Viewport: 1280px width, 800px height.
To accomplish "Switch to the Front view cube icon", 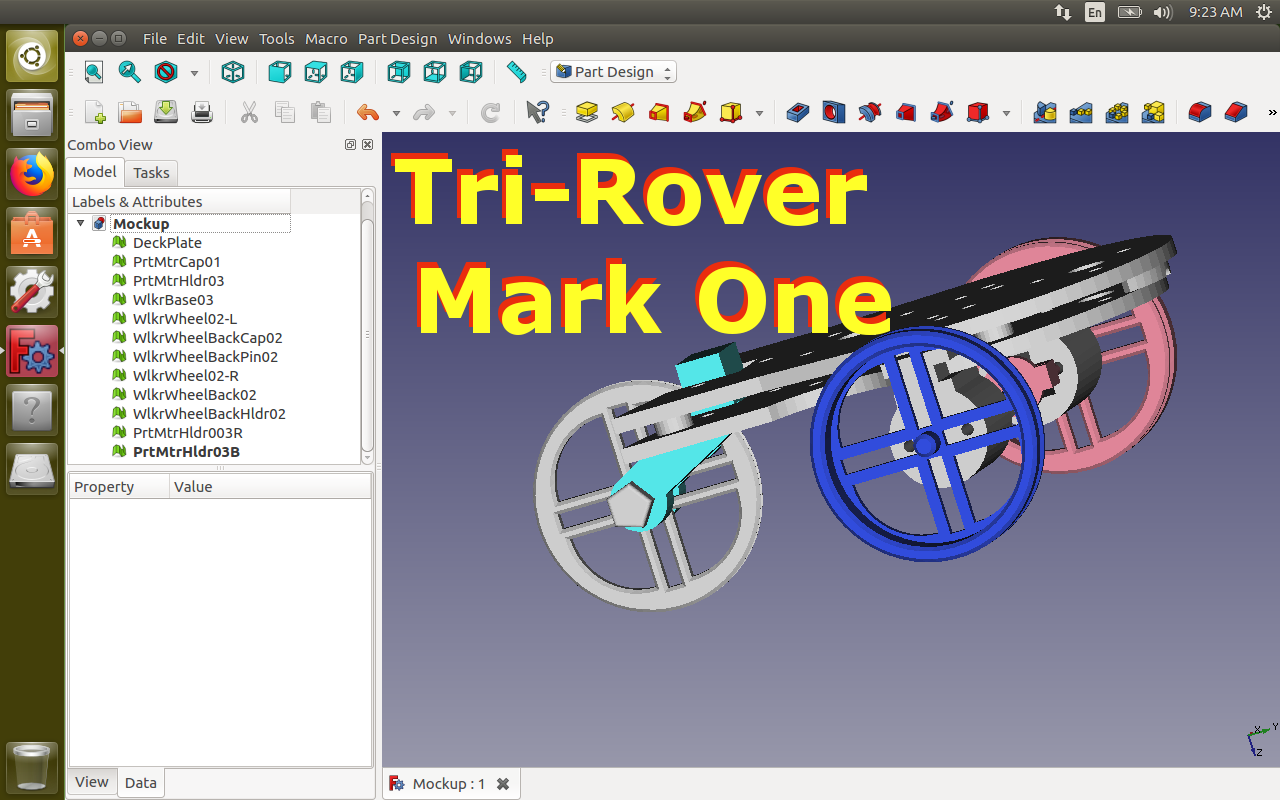I will pyautogui.click(x=280, y=72).
